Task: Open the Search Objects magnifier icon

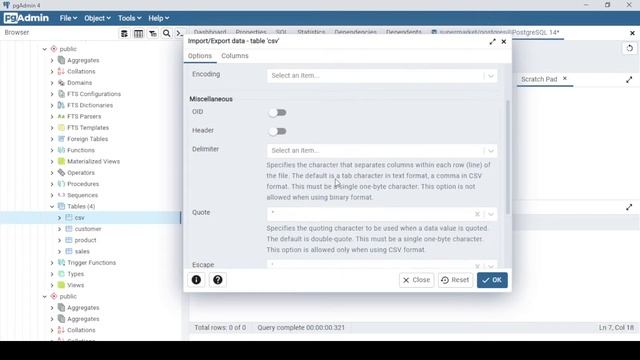Action: pos(167,33)
